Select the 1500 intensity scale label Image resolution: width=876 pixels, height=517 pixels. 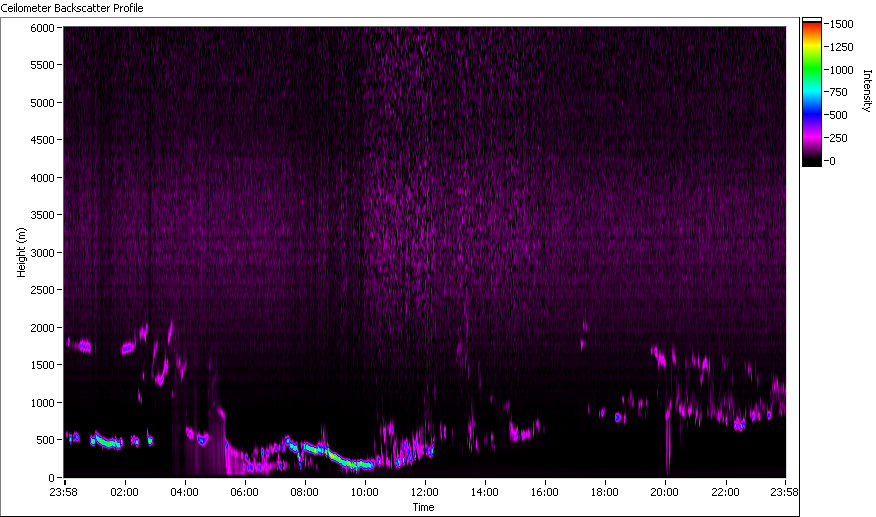[842, 24]
